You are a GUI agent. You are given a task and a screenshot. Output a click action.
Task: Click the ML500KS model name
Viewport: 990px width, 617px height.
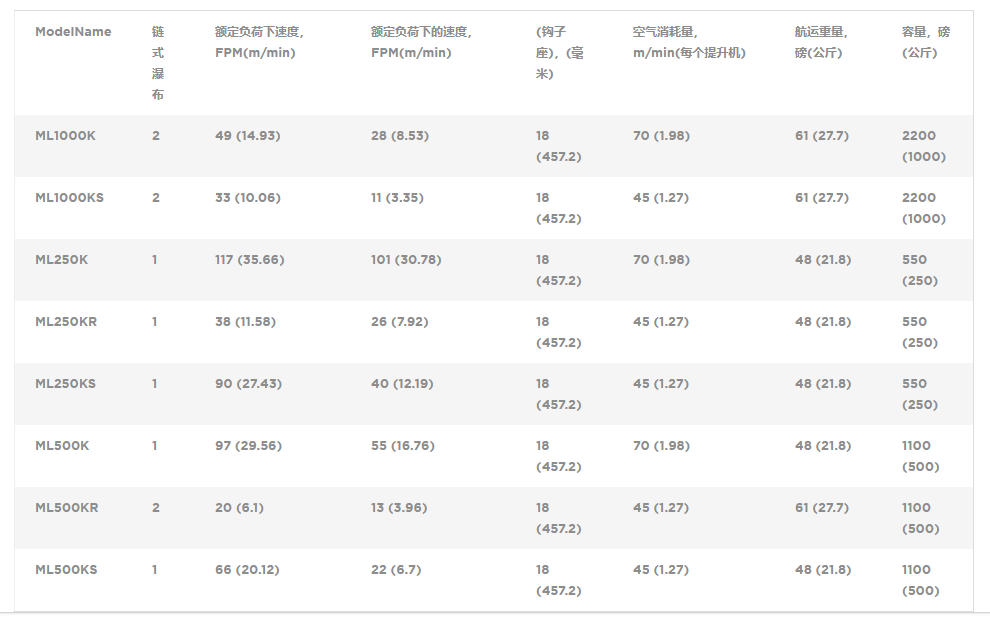[66, 570]
